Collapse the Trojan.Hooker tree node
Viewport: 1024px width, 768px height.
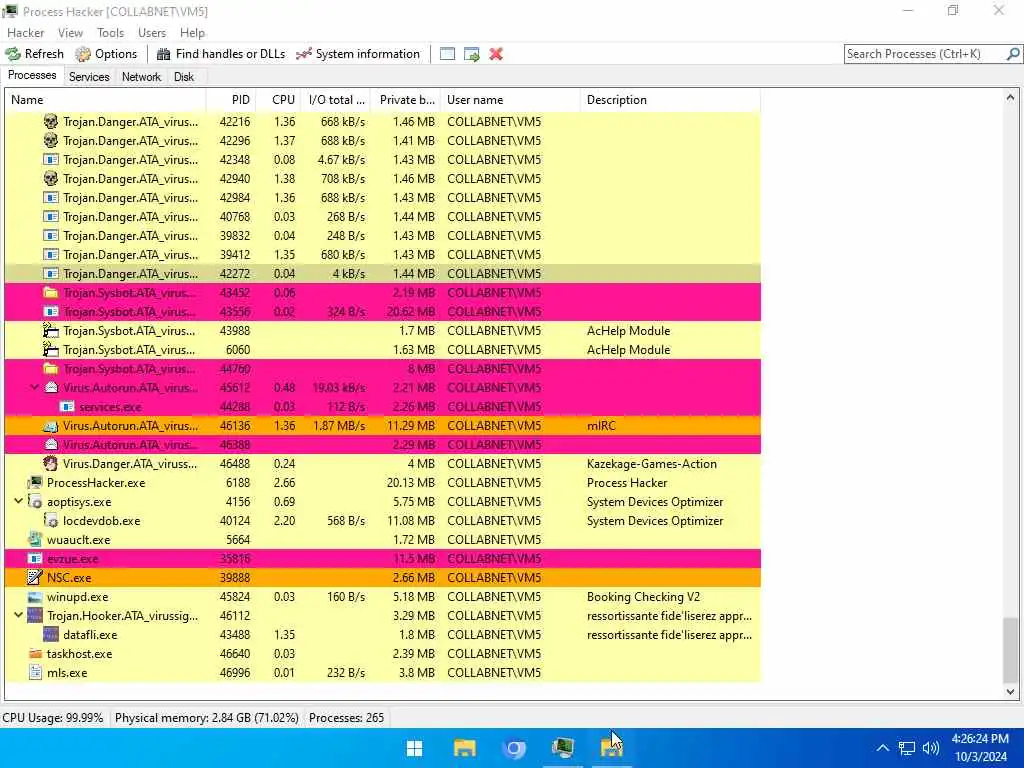[18, 615]
